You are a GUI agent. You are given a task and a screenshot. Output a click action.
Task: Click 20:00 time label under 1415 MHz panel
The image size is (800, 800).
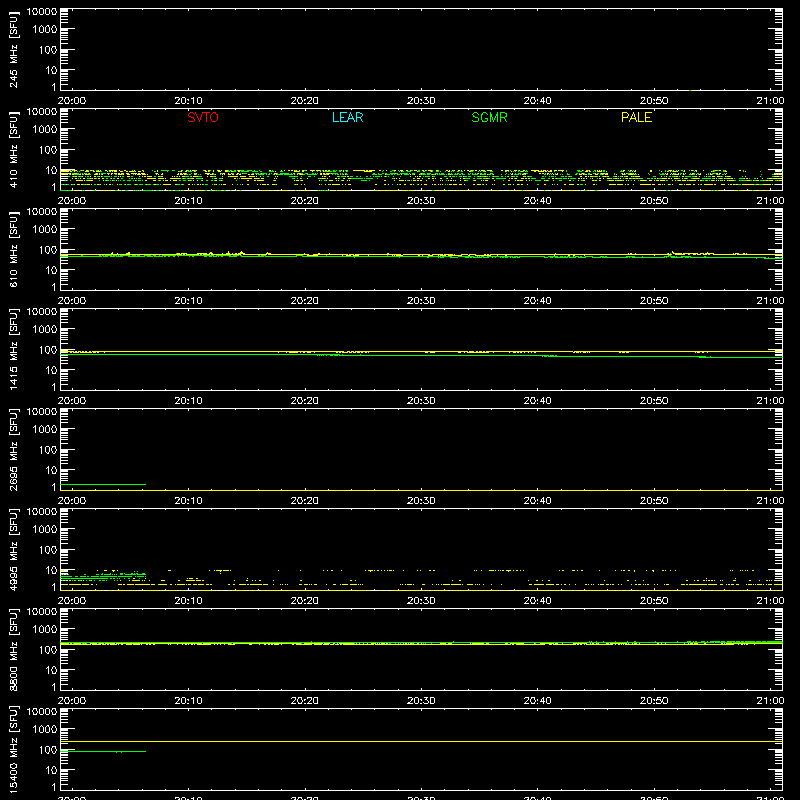point(72,401)
